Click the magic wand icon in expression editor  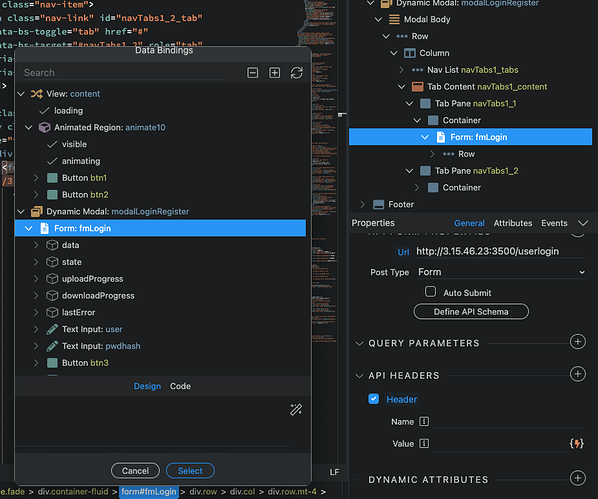[x=296, y=410]
